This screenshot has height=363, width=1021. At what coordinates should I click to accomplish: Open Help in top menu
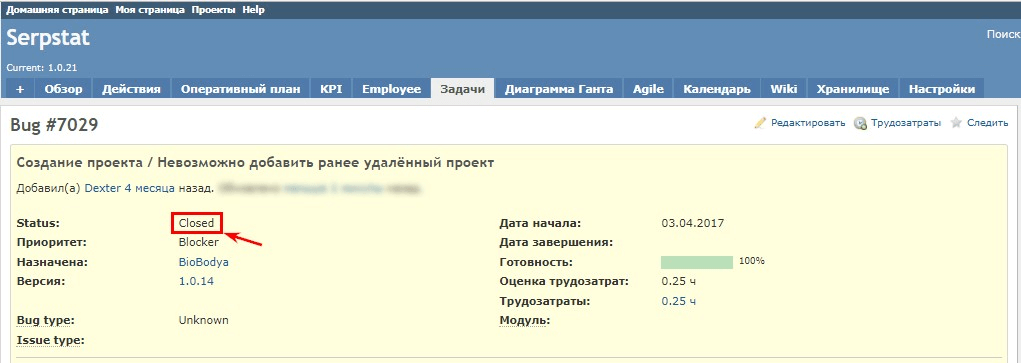tap(253, 10)
